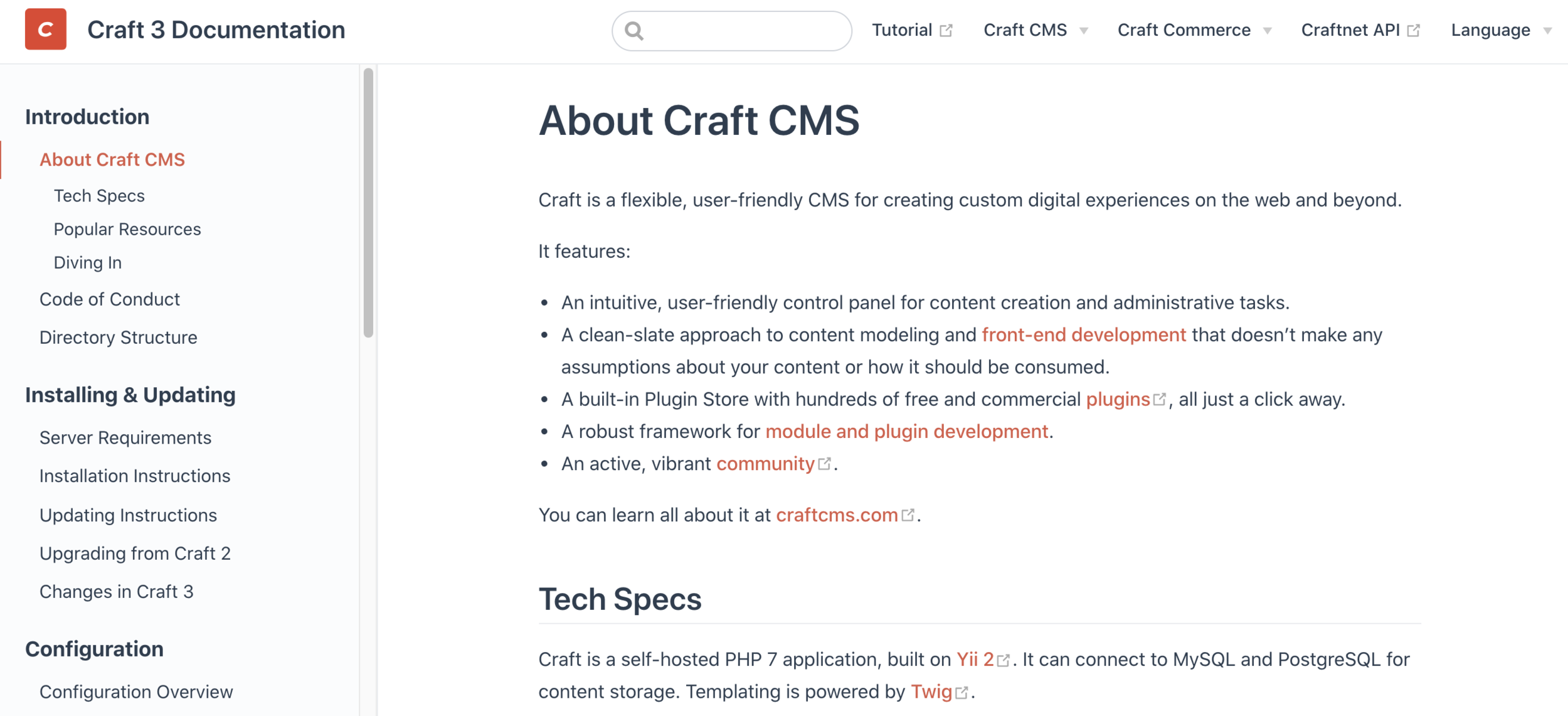This screenshot has height=716, width=1568.
Task: Click external link icon after craftcms.com
Action: tap(908, 515)
